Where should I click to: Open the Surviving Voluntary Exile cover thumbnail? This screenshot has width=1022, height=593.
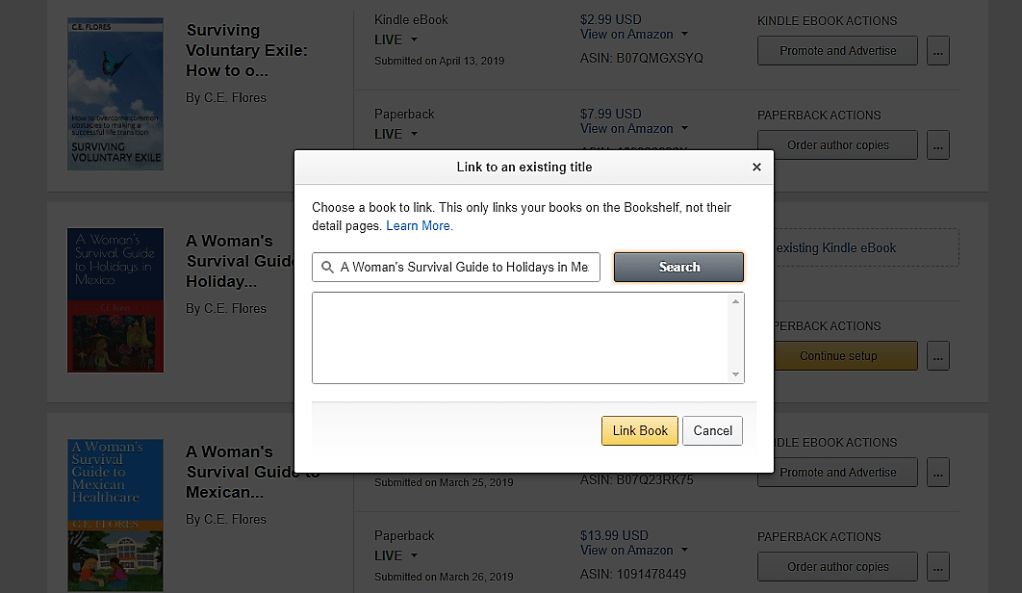[x=115, y=93]
